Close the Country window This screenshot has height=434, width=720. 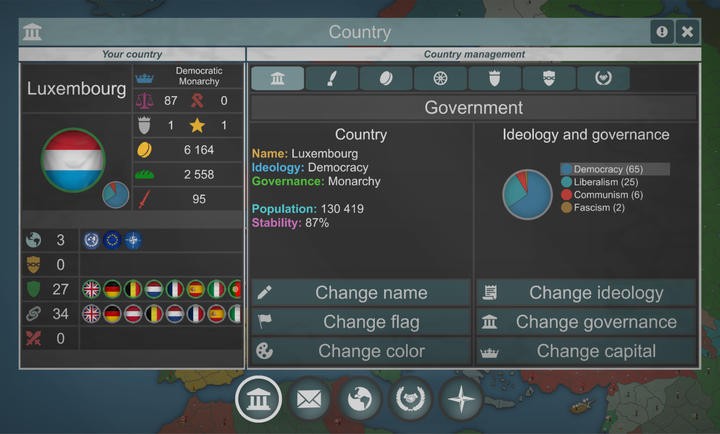click(687, 32)
